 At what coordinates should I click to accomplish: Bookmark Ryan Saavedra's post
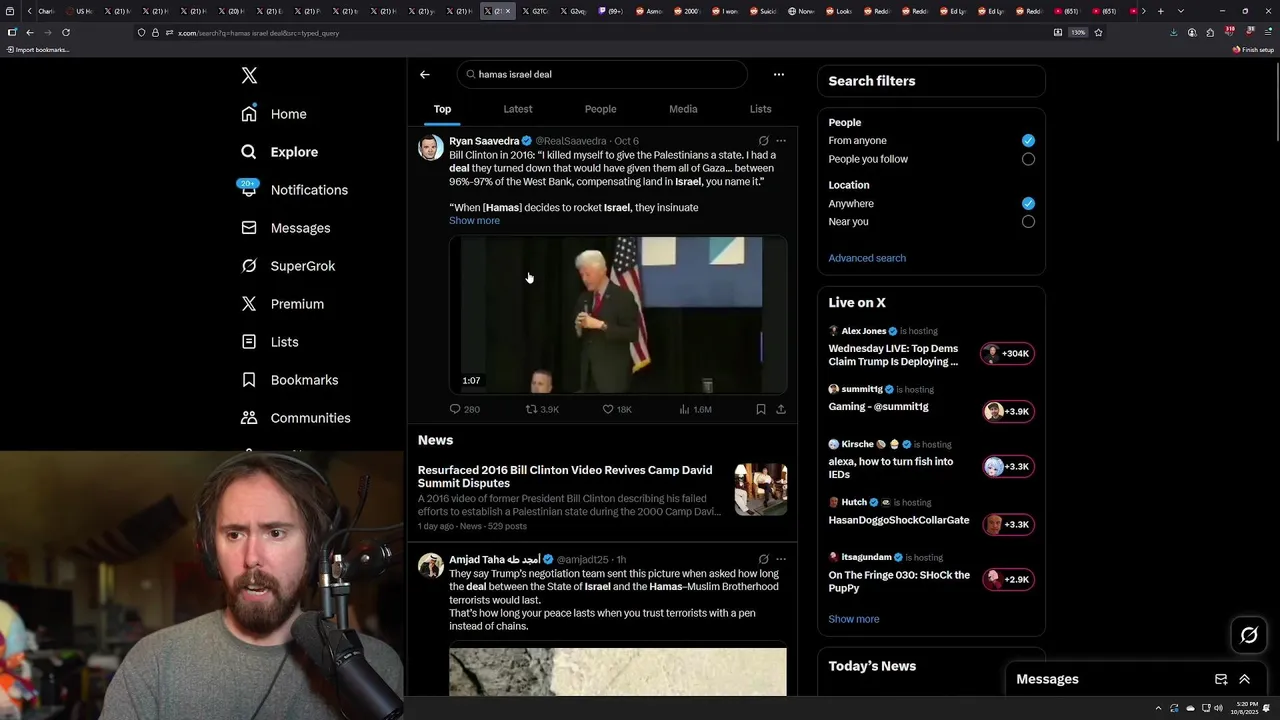pos(761,409)
